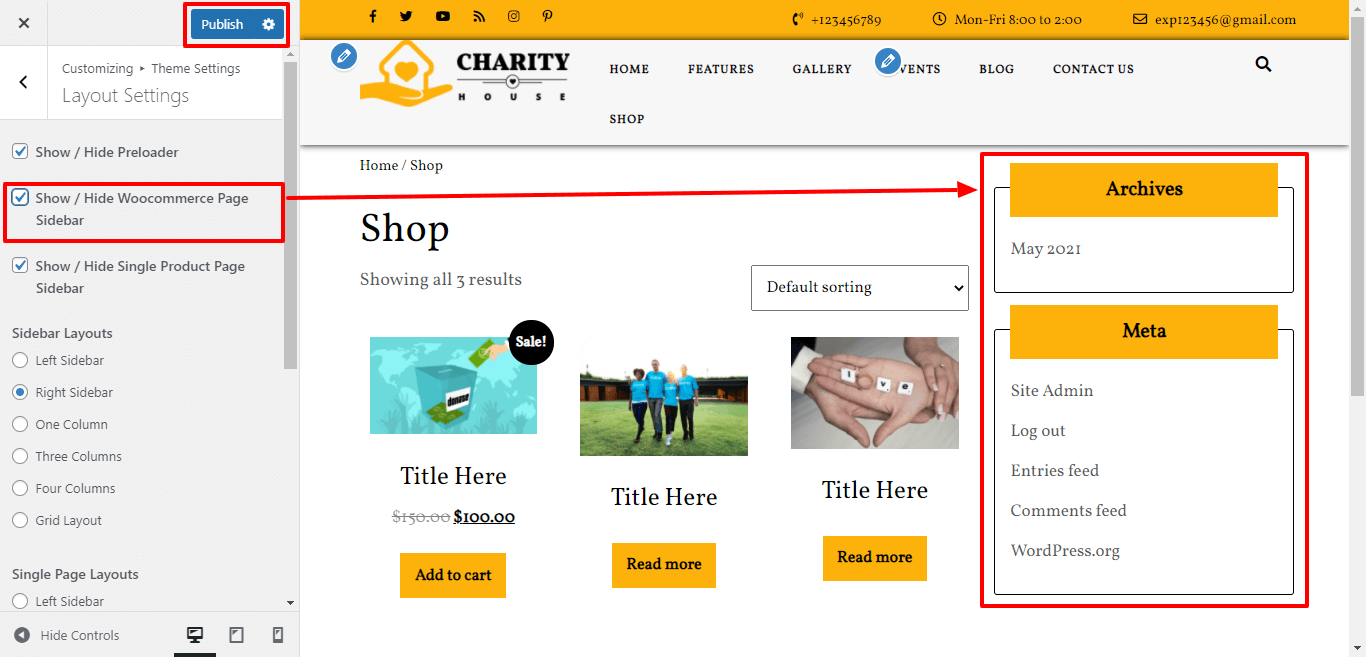Toggle Show / Hide Woocommerce Page Sidebar
Viewport: 1366px width, 657px height.
coord(20,198)
